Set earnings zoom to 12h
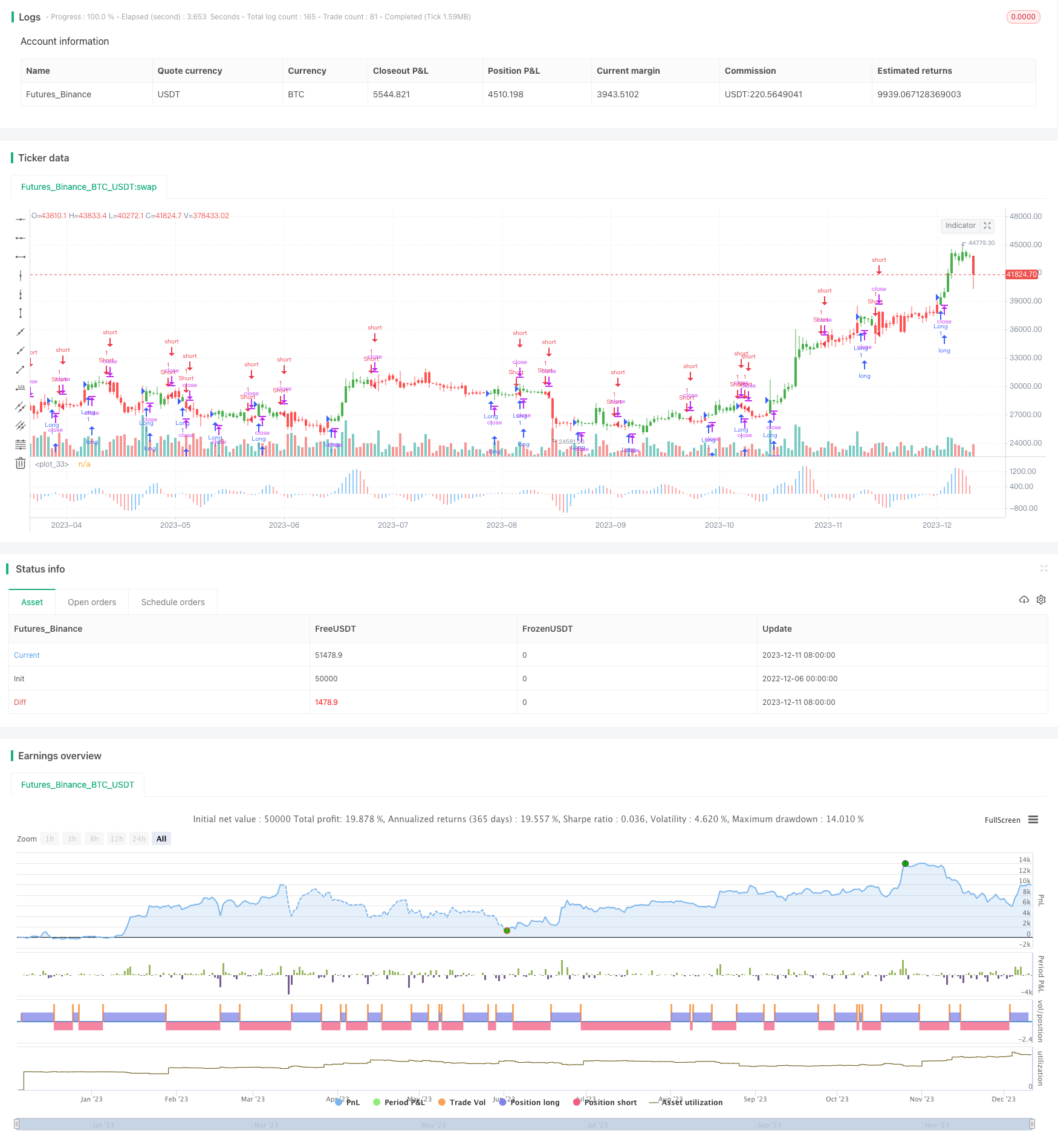Viewport: 1058px width, 1148px height. pos(117,838)
